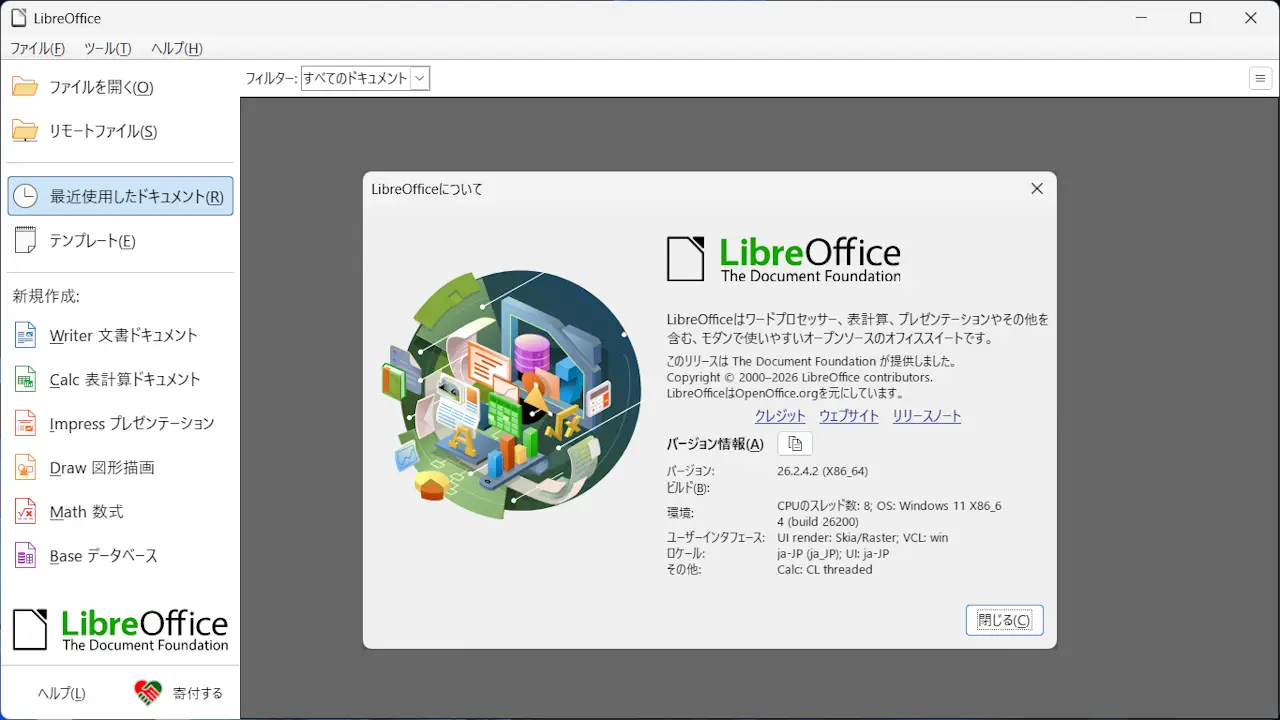Select the clock icon for 最近使用したドキュメント
Image resolution: width=1280 pixels, height=720 pixels.
tap(25, 196)
